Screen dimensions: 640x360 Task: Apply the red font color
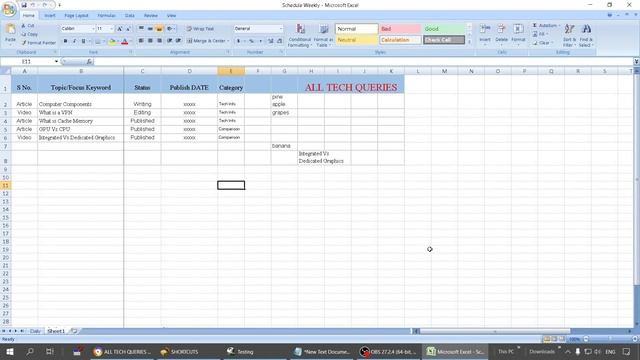click(125, 41)
